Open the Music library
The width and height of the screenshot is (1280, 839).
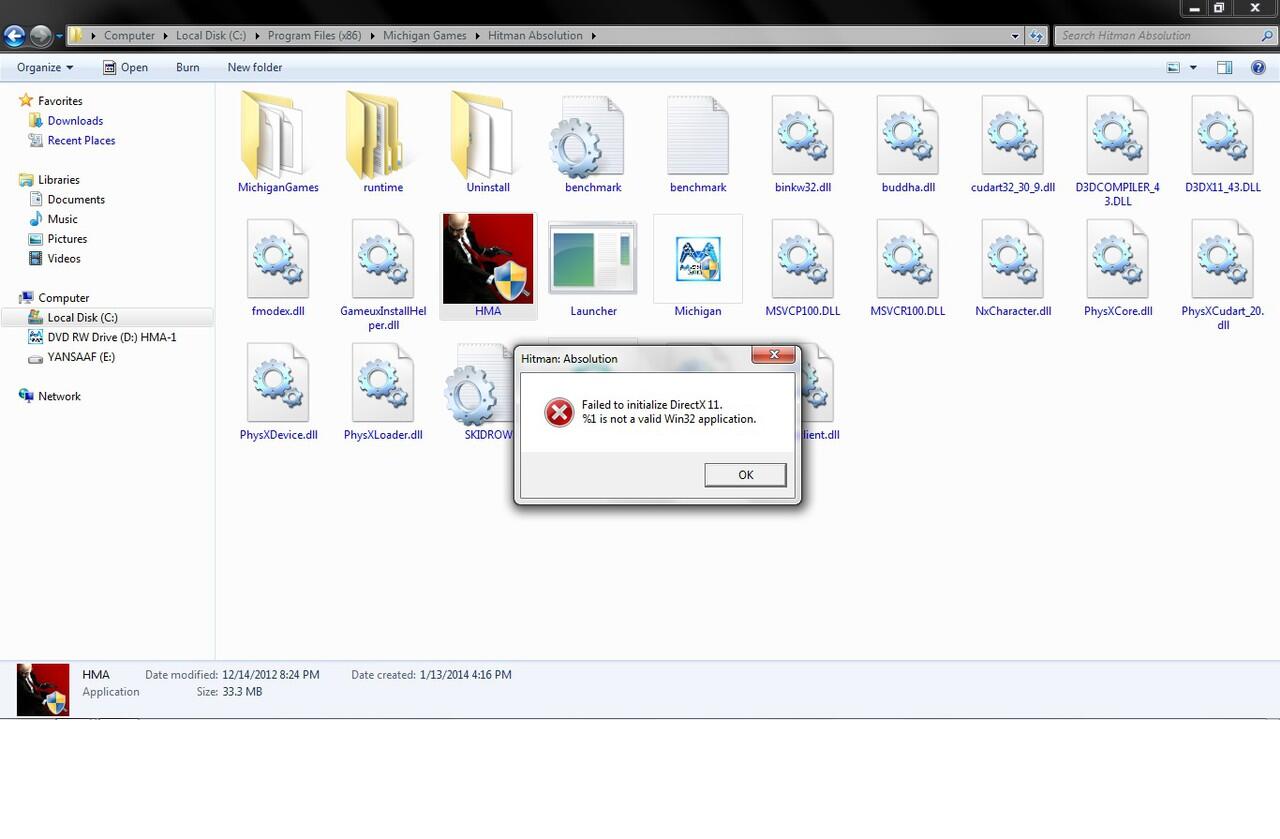point(62,219)
